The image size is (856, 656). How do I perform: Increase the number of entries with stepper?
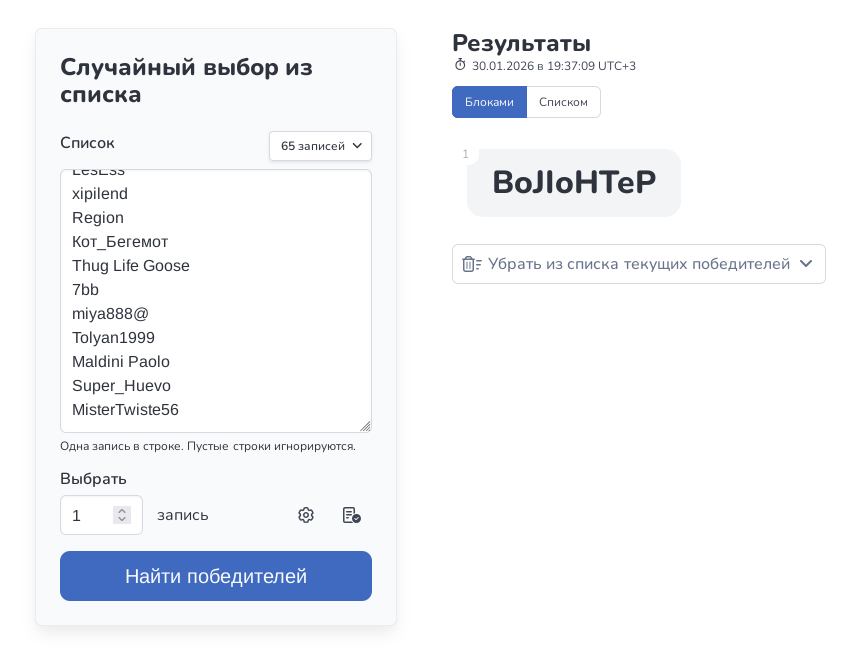122,510
